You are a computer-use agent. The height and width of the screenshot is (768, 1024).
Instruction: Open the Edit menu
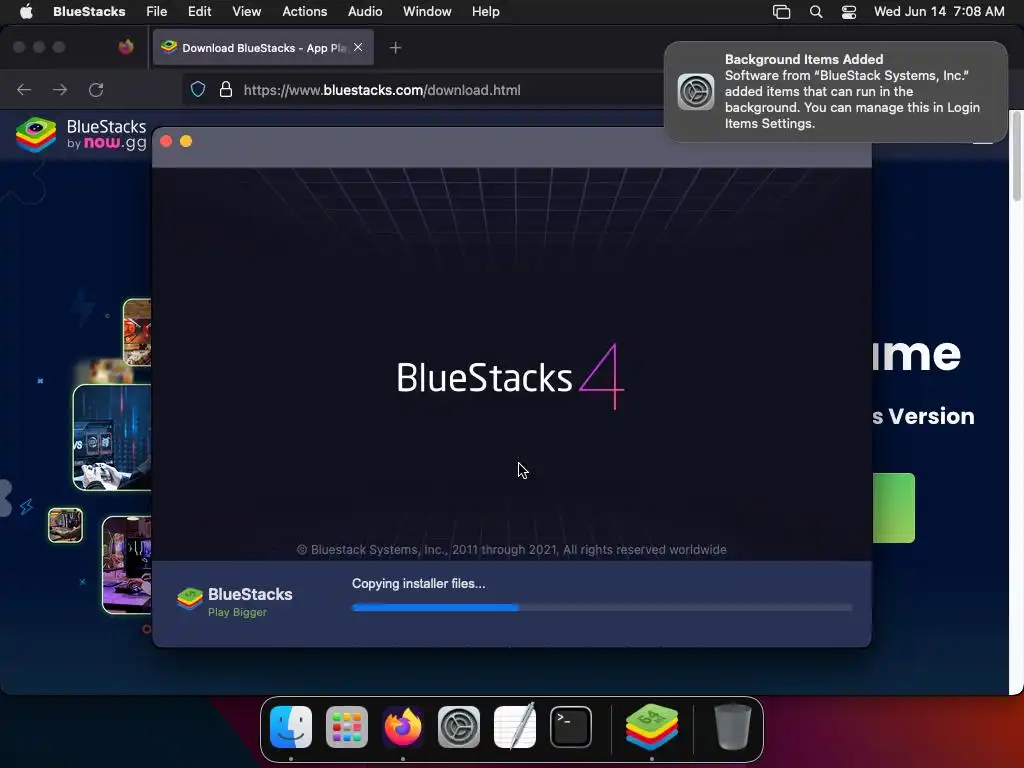click(x=199, y=12)
